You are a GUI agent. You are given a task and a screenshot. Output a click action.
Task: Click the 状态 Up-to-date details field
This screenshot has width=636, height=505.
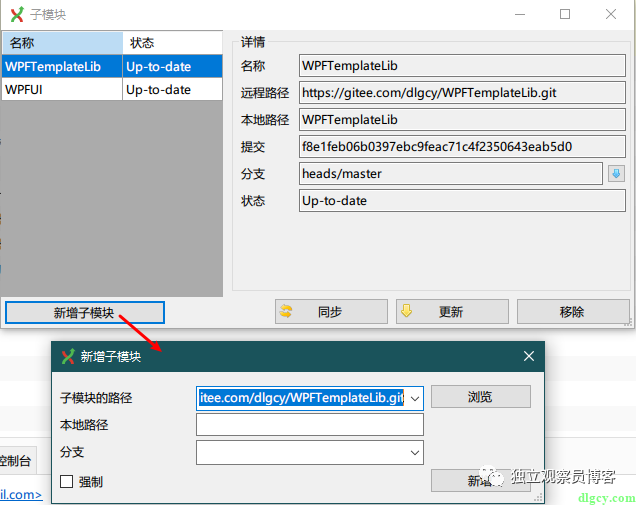(462, 201)
